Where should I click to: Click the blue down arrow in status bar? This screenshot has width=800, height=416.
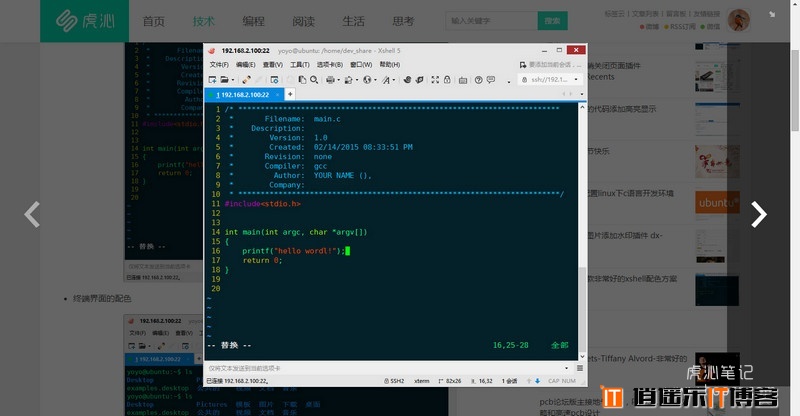pos(537,381)
